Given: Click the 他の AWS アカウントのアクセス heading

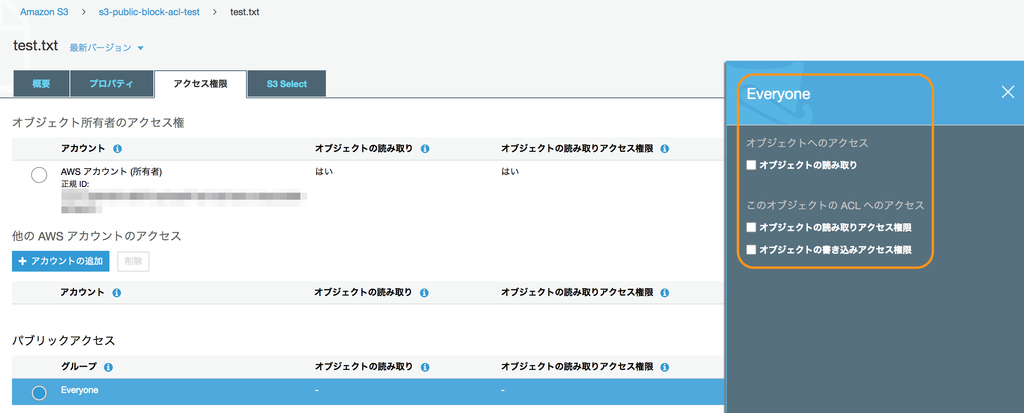Looking at the screenshot, I should click(x=97, y=235).
